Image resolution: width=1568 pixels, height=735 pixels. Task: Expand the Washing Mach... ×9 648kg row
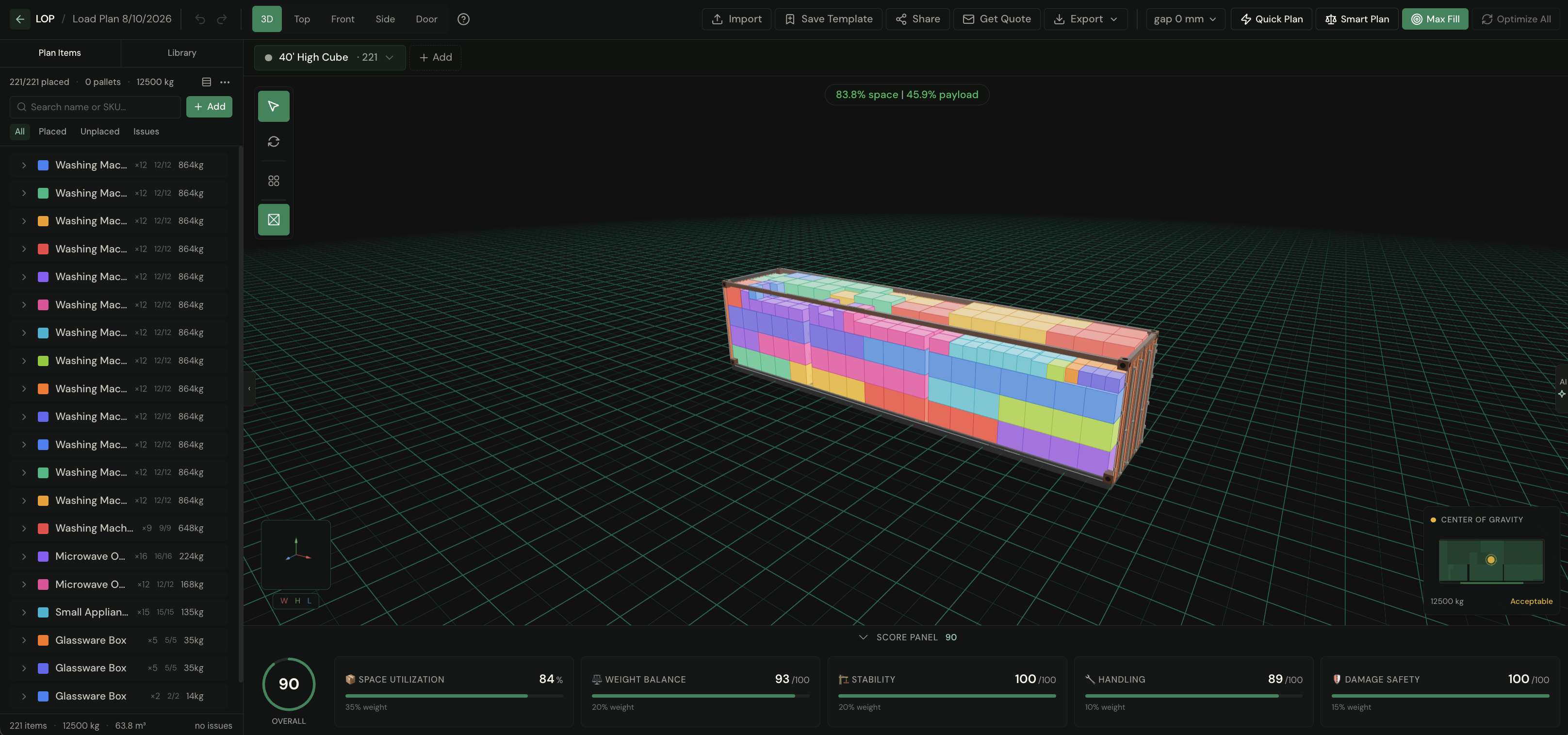click(24, 528)
